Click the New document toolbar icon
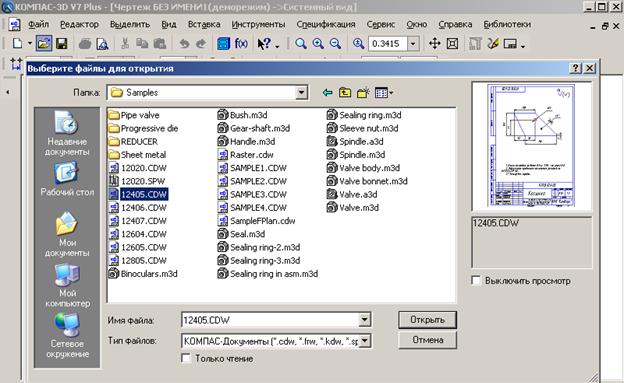Viewport: 624px width, 383px height. pos(17,43)
